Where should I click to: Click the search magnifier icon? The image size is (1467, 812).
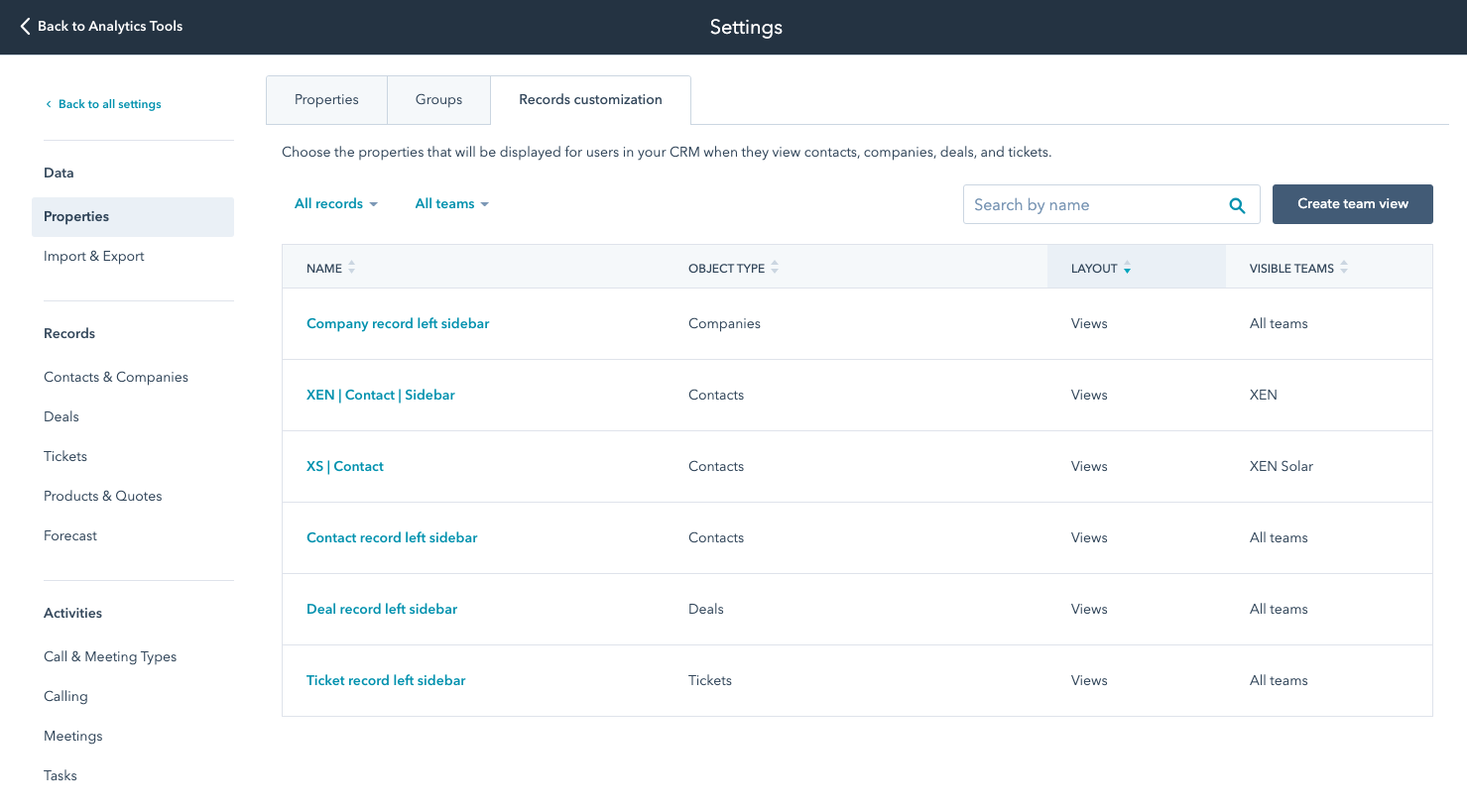(1237, 205)
